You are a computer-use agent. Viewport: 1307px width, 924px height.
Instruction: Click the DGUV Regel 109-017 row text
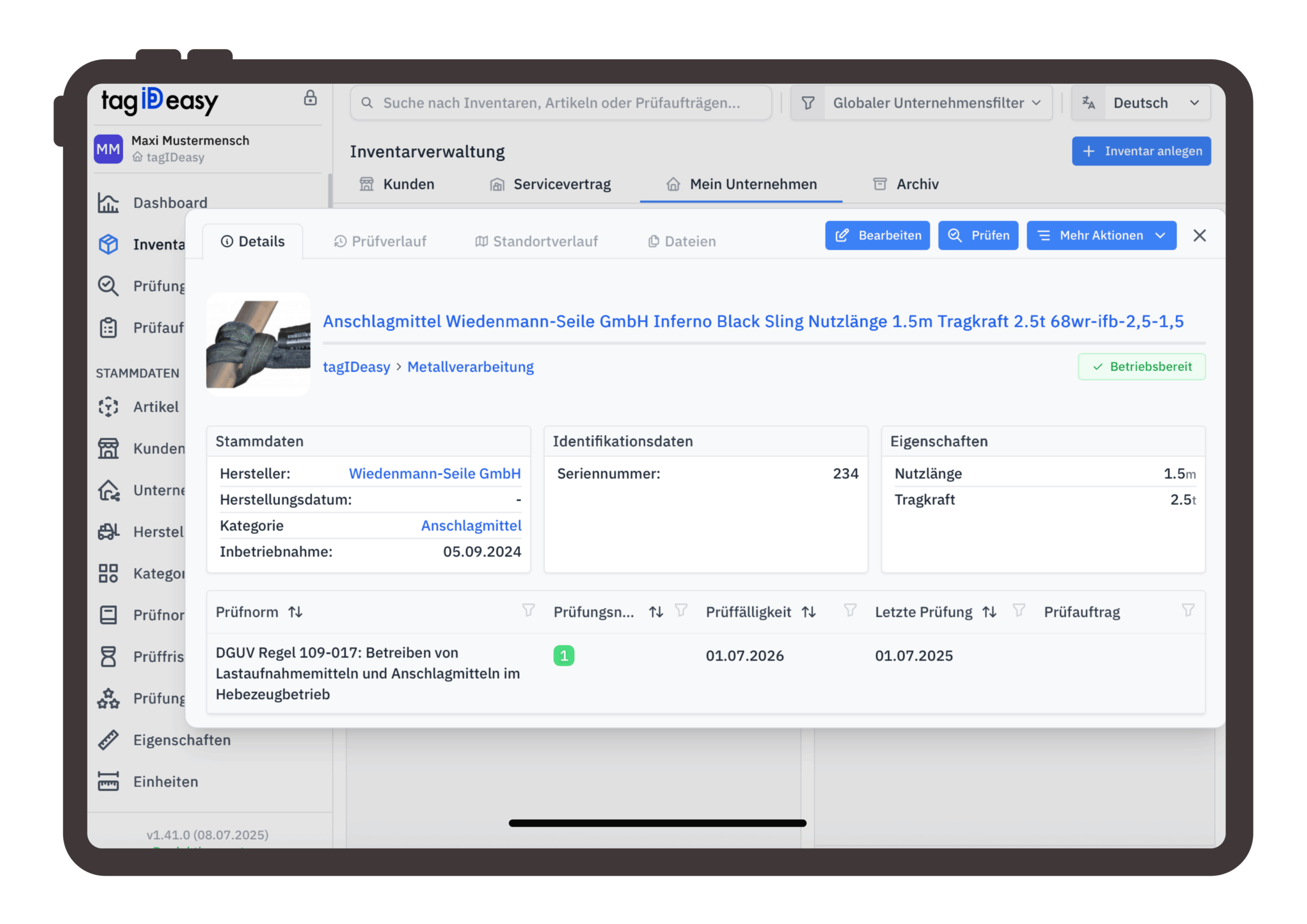pyautogui.click(x=368, y=673)
